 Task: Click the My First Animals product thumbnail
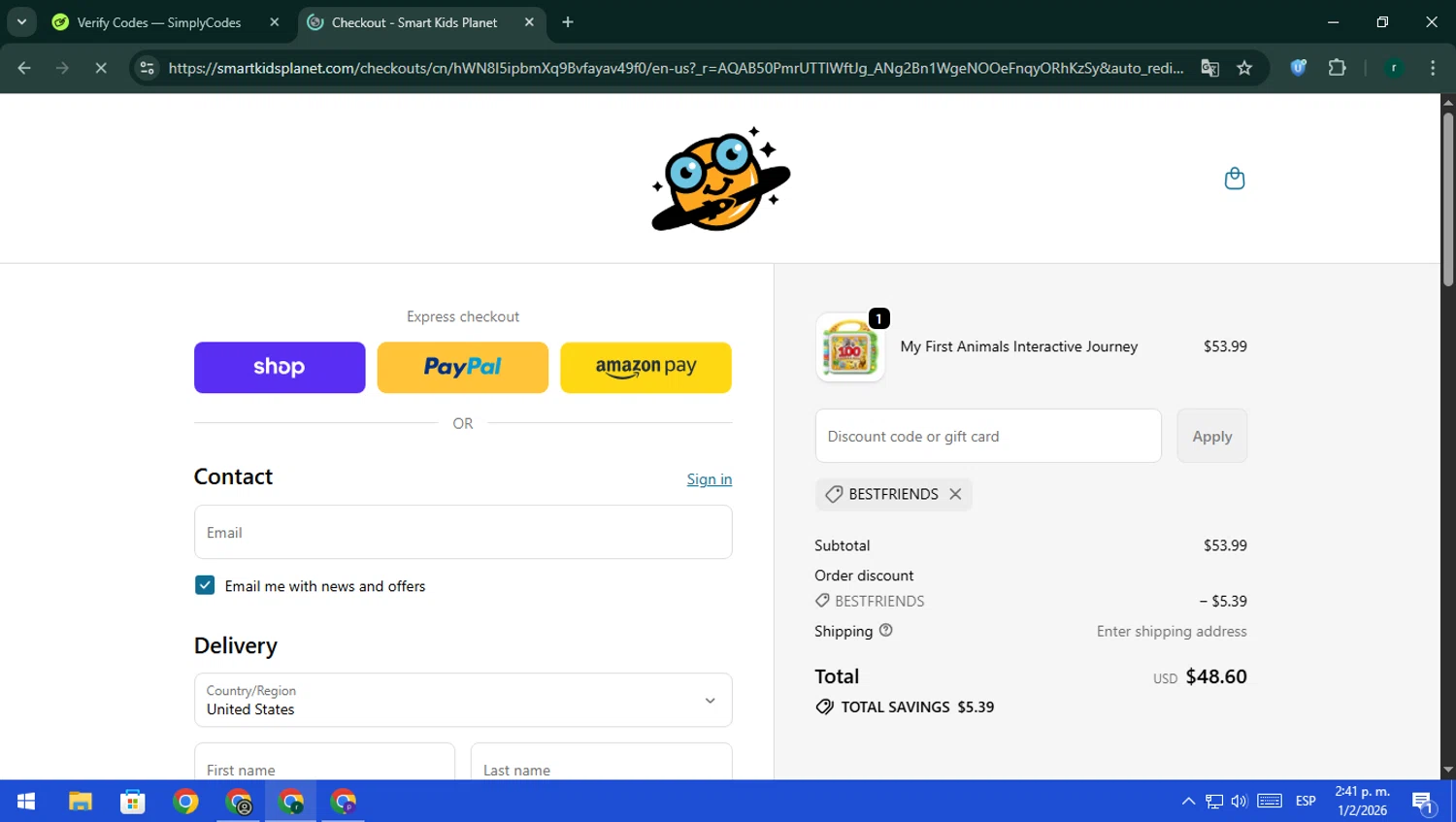(x=850, y=347)
